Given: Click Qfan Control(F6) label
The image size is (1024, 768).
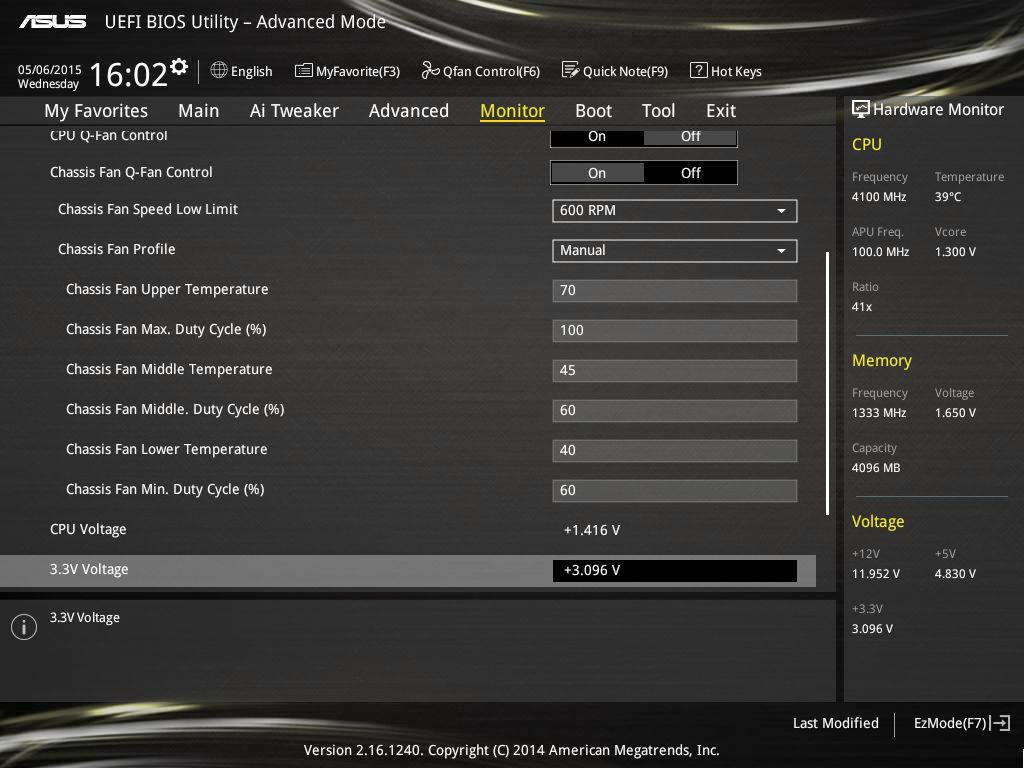Looking at the screenshot, I should (x=491, y=71).
